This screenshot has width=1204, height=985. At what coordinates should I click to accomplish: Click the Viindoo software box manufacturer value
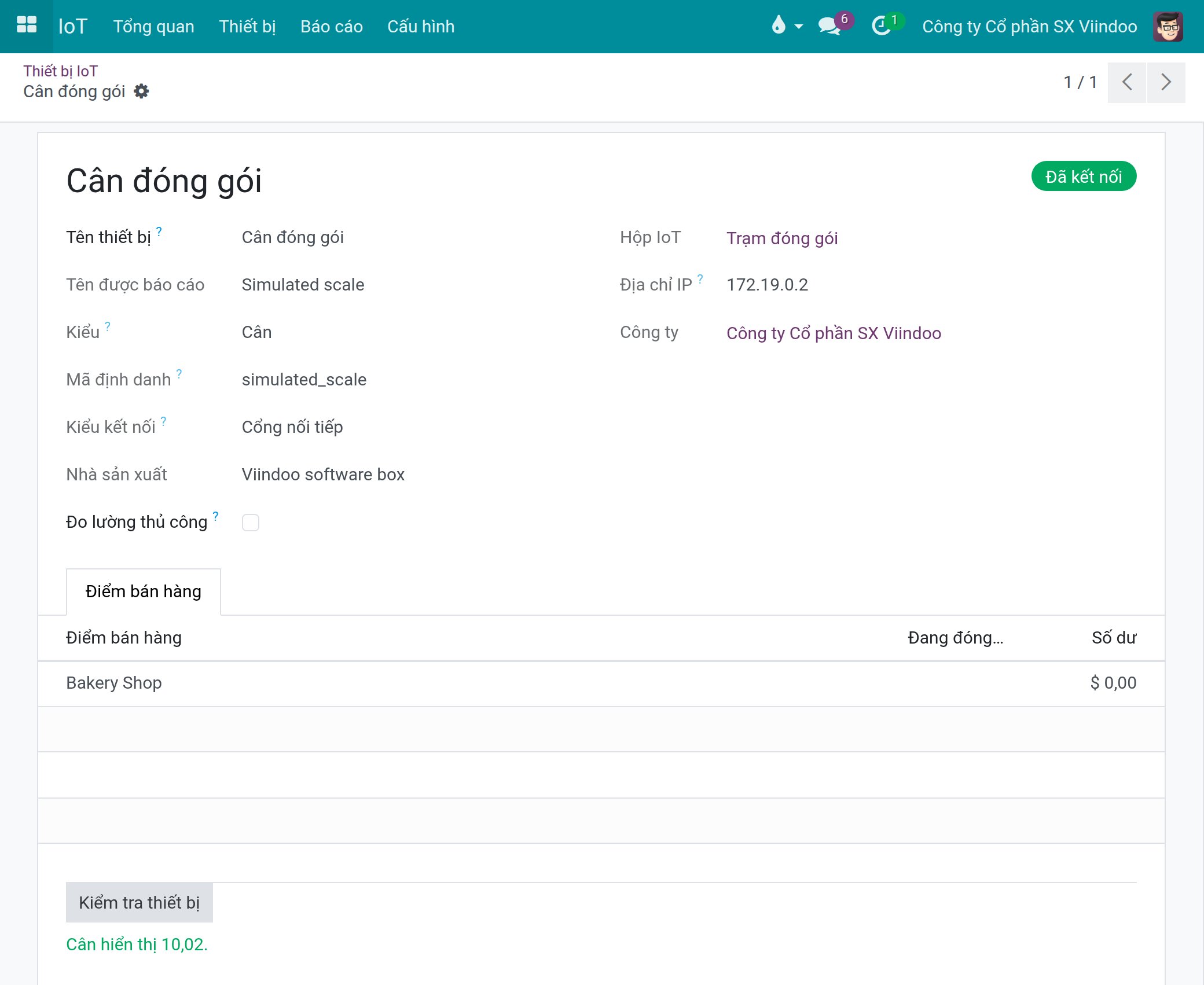pos(323,475)
